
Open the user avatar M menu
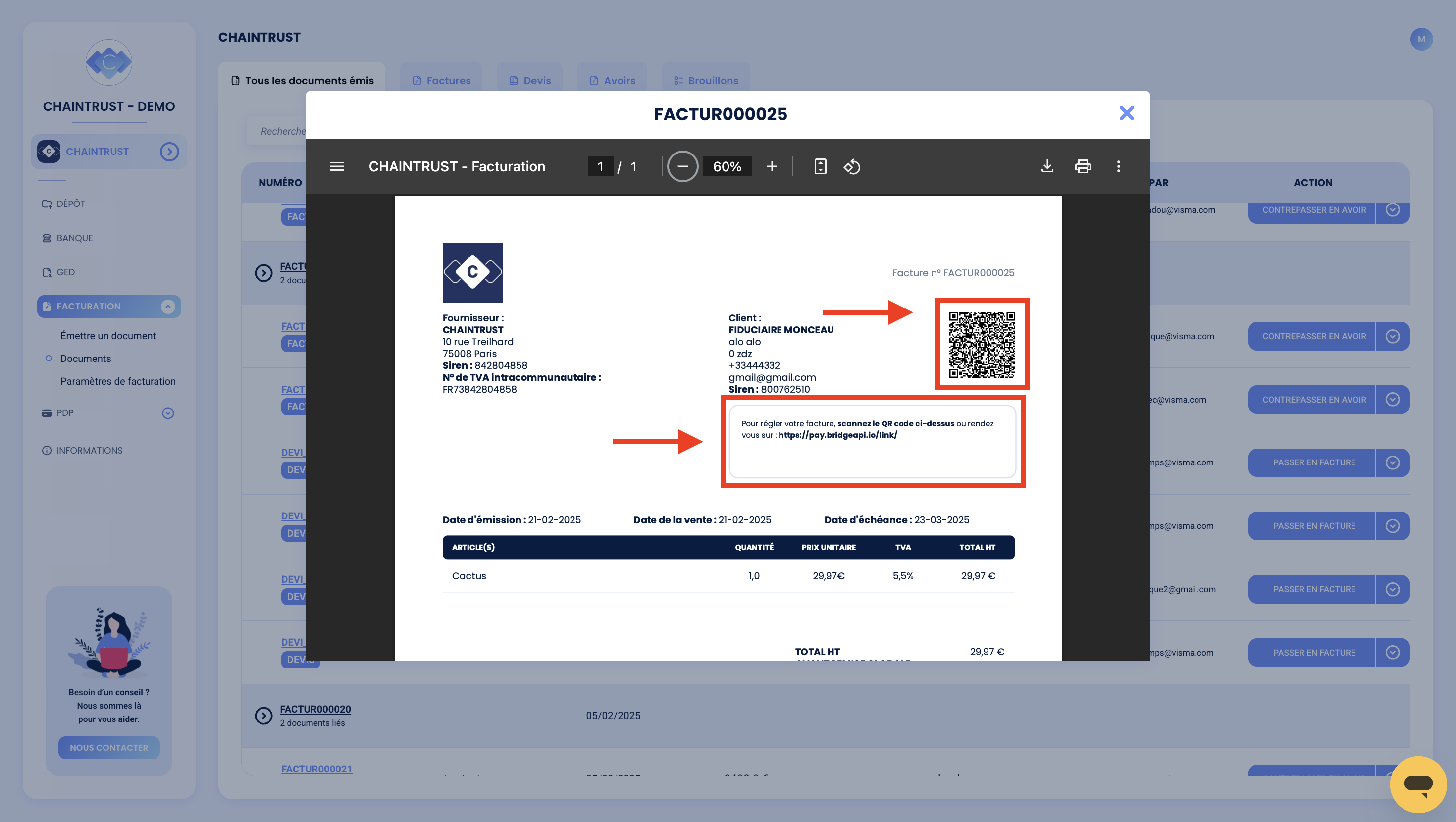pyautogui.click(x=1421, y=39)
